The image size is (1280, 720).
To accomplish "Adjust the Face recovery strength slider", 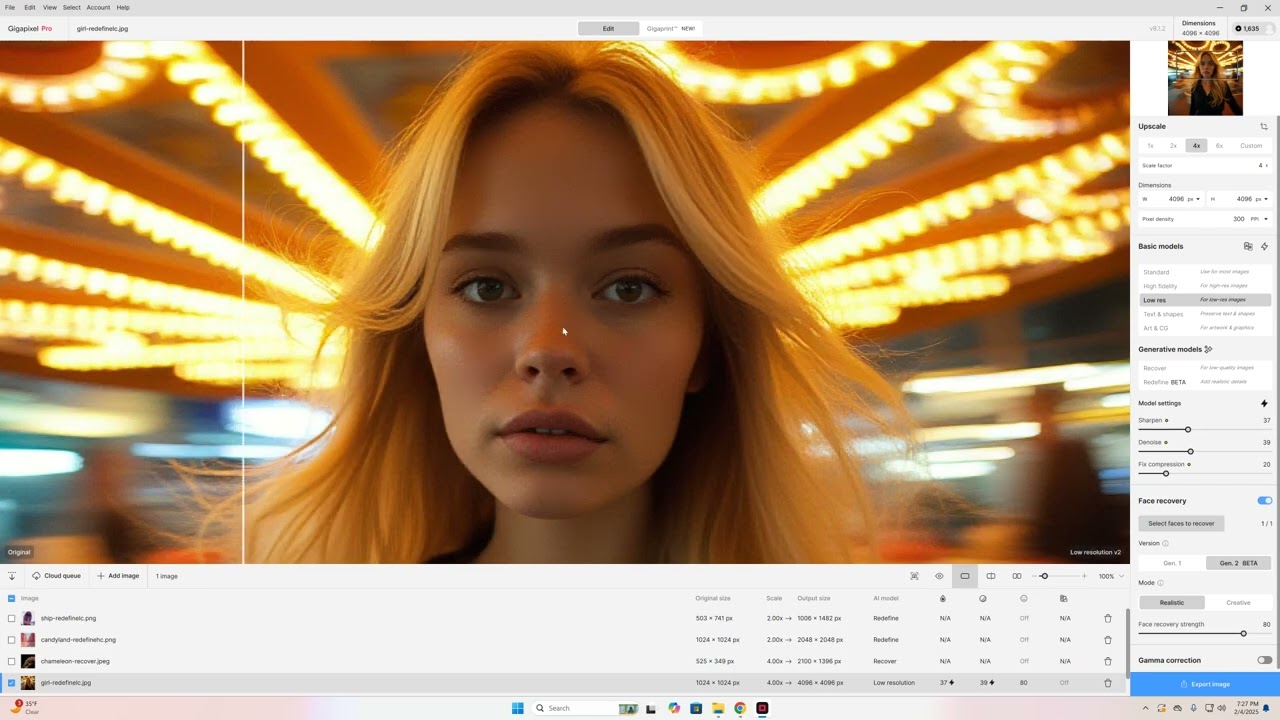I will pos(1244,634).
